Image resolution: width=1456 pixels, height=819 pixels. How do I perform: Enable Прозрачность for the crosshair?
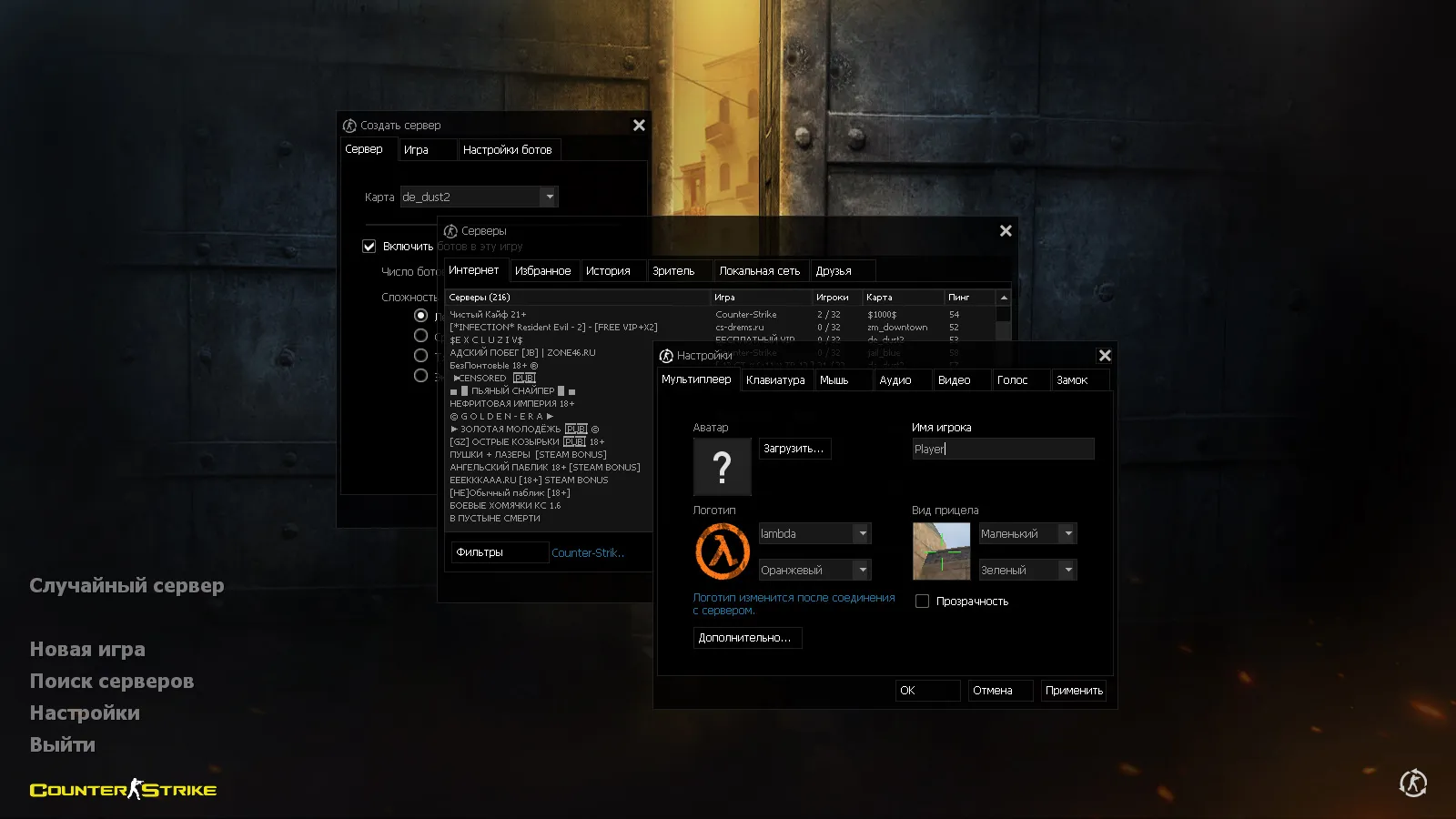pos(922,601)
